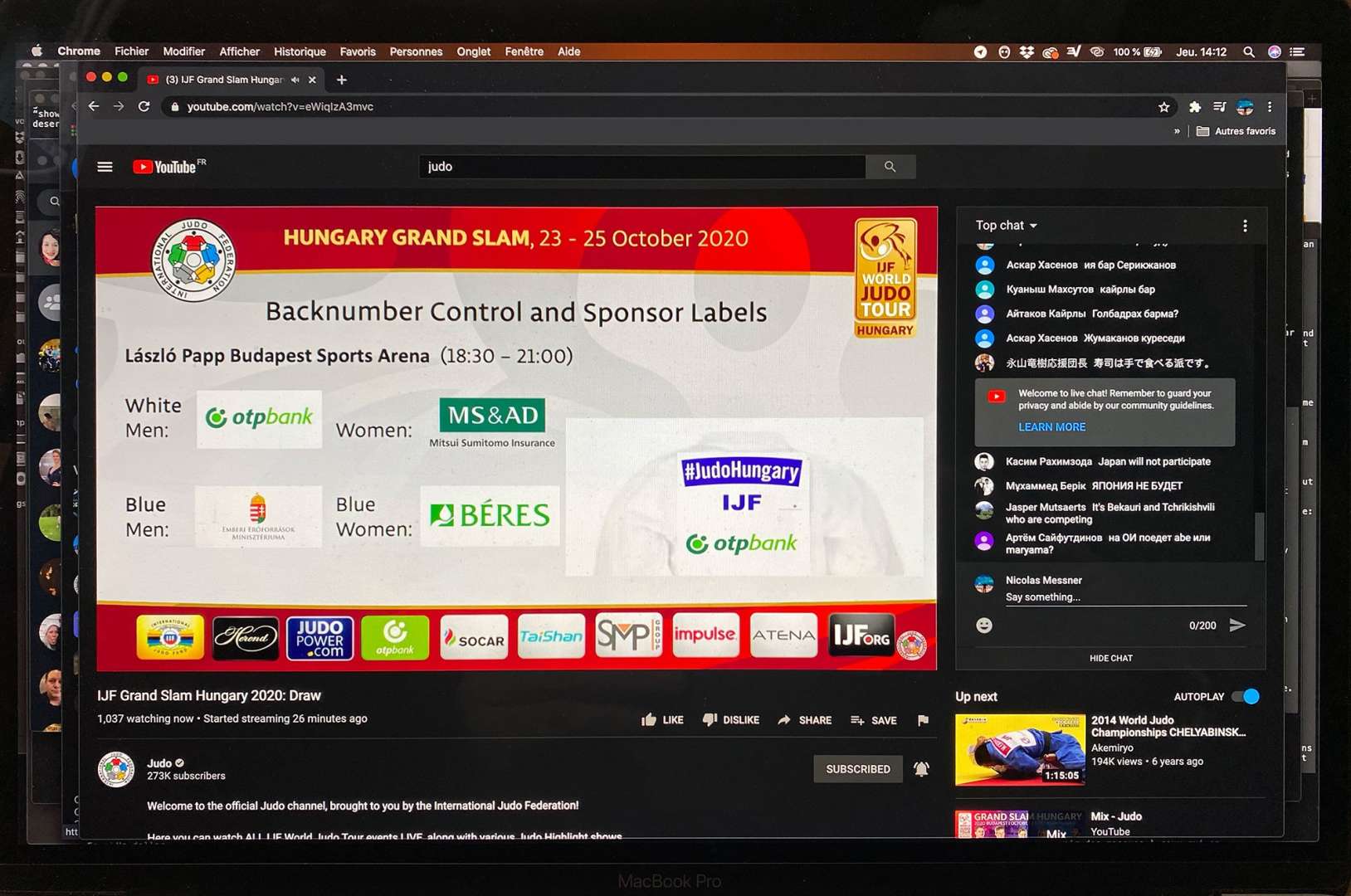Open the Chrome profile avatar

tap(1245, 107)
